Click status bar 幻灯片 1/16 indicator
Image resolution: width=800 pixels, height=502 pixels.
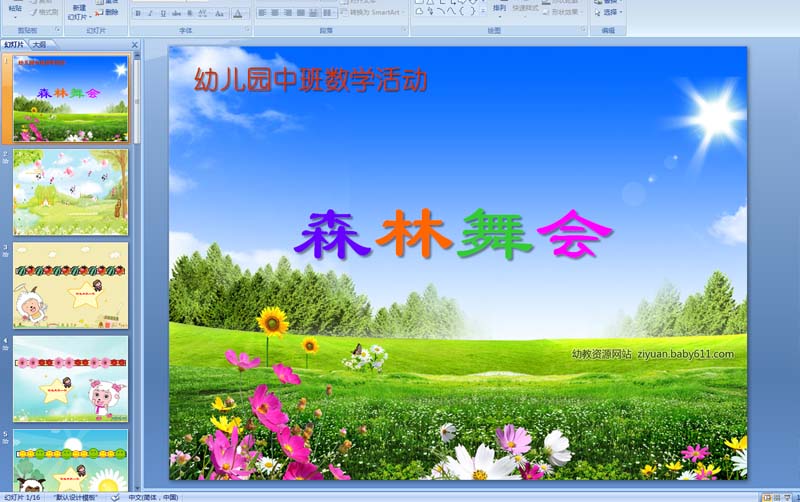22,497
